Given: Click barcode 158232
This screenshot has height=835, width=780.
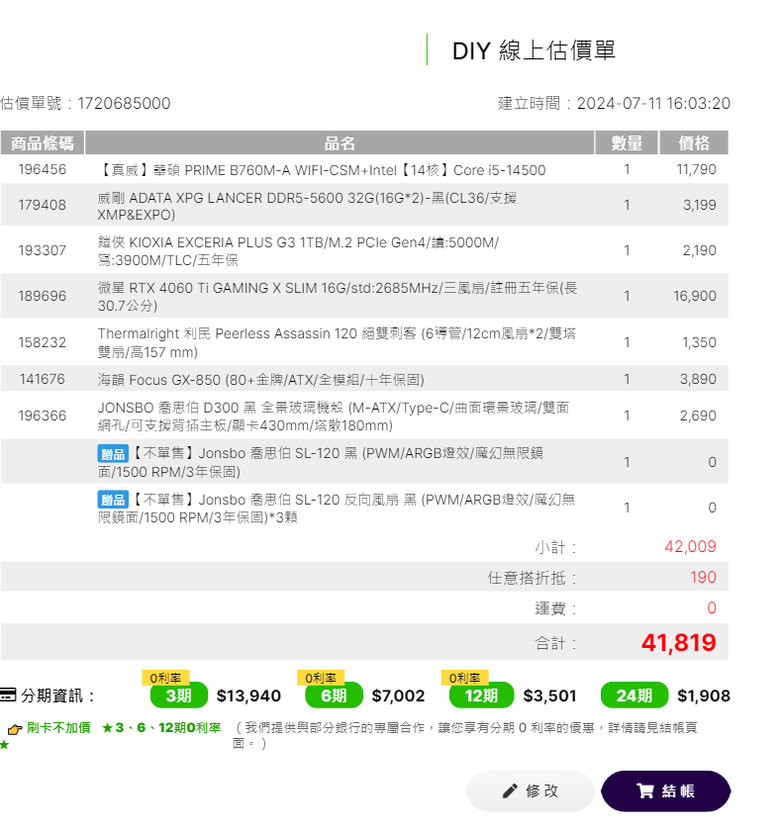Looking at the screenshot, I should (x=42, y=342).
